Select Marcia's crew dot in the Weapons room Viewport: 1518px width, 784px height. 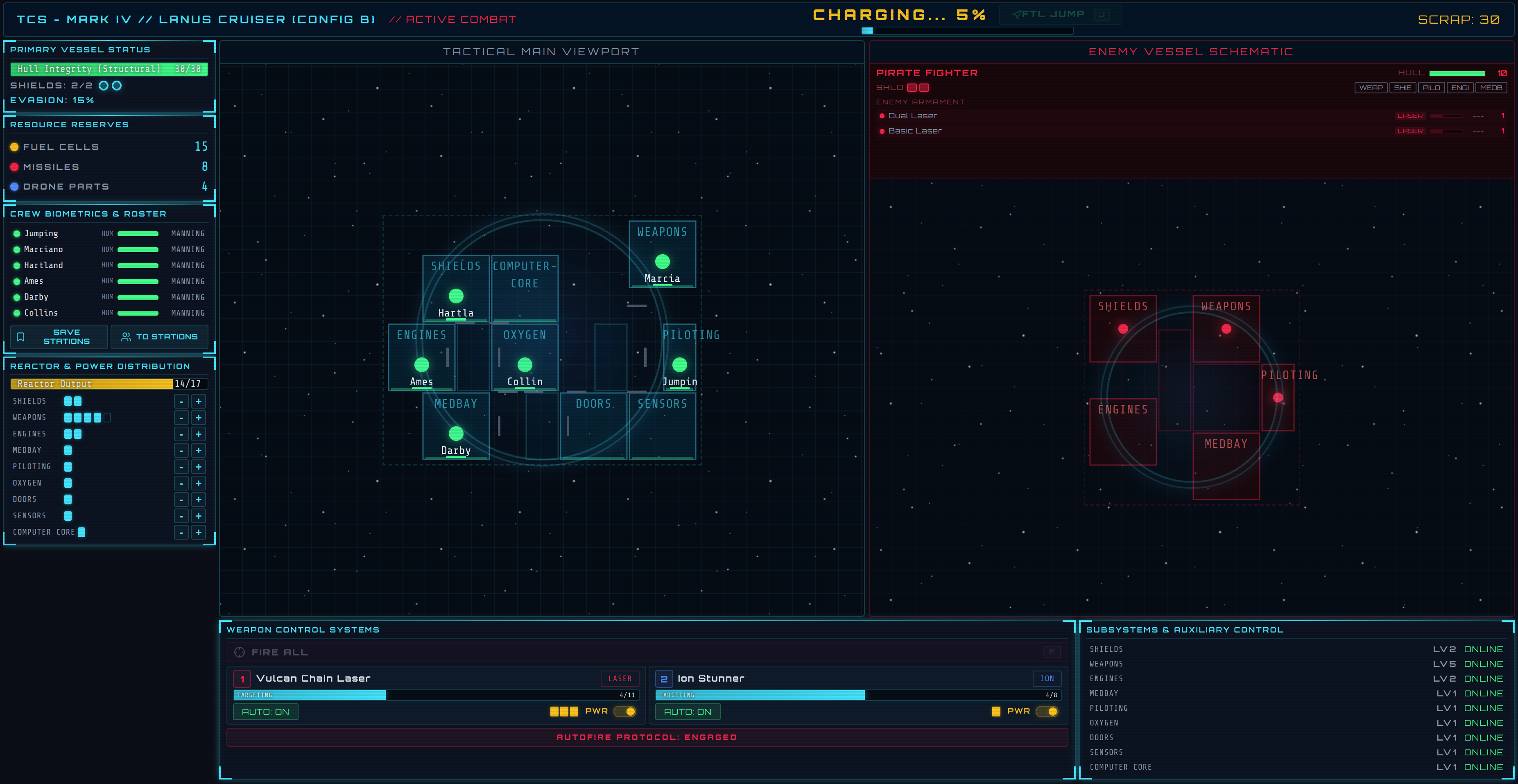pyautogui.click(x=662, y=261)
